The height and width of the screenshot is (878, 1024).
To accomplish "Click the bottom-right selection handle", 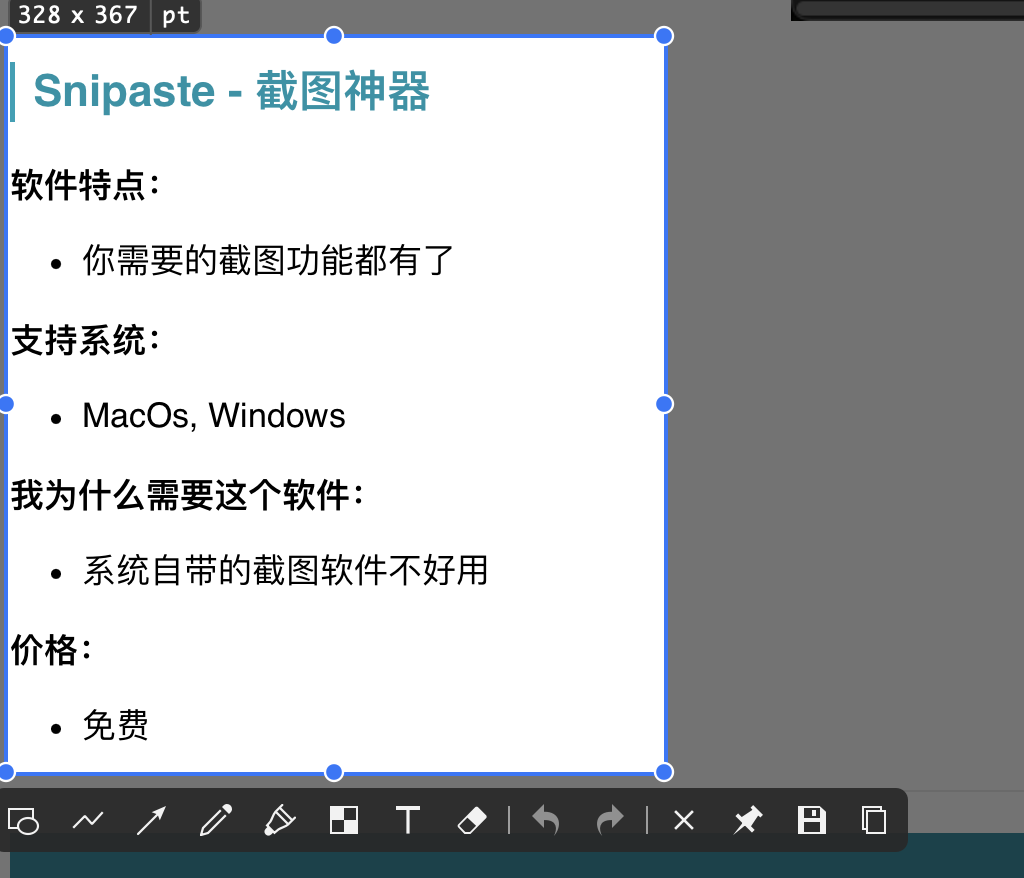I will coord(664,773).
